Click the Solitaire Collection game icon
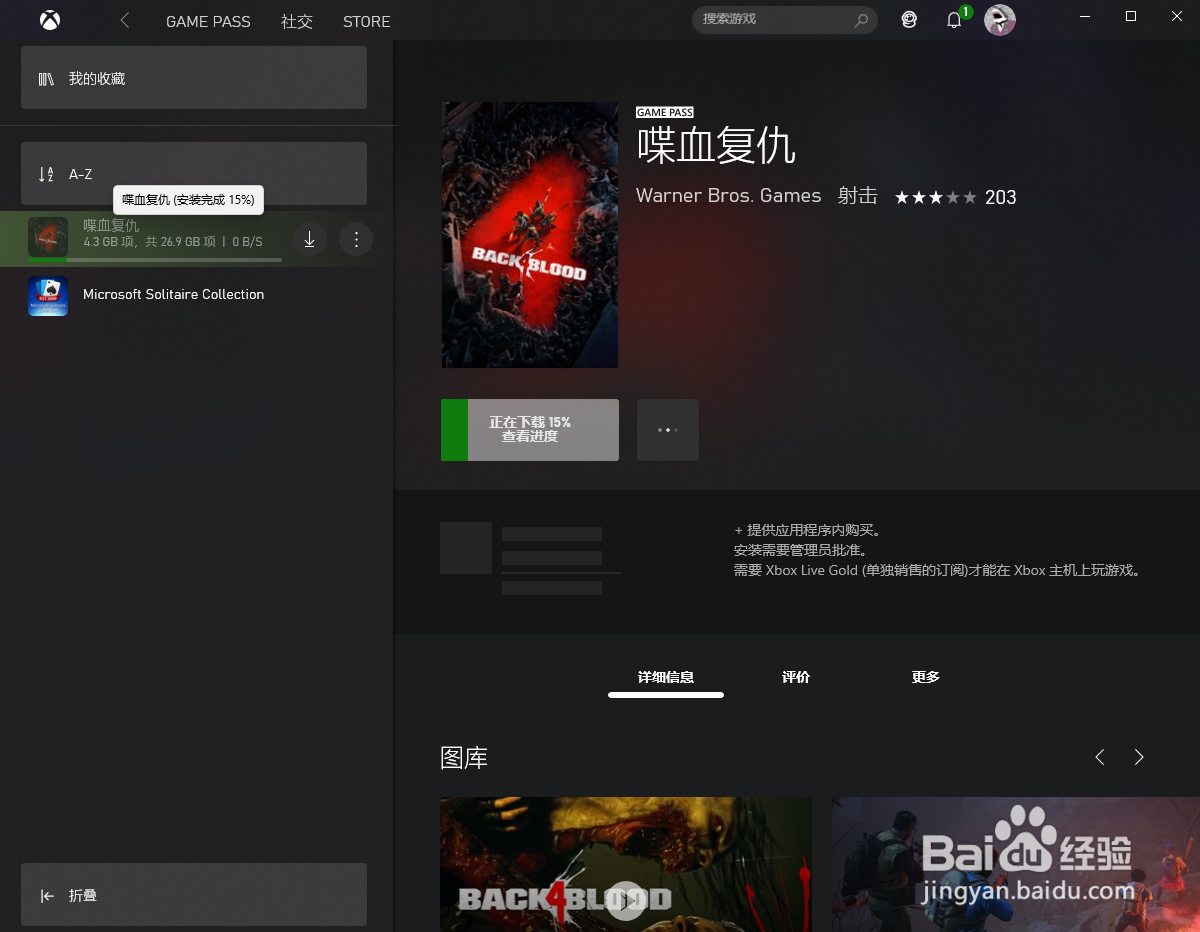Viewport: 1200px width, 932px height. (x=48, y=296)
